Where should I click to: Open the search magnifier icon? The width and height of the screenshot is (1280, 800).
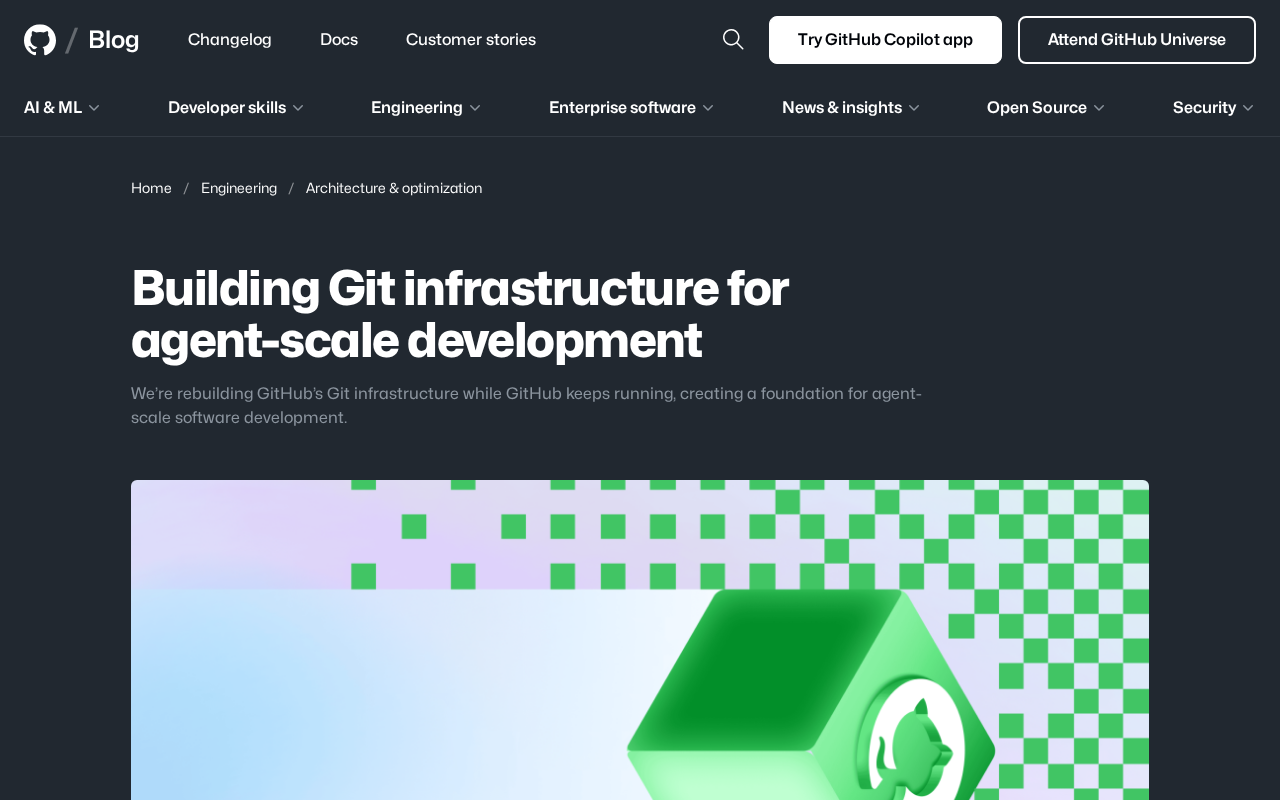(733, 40)
